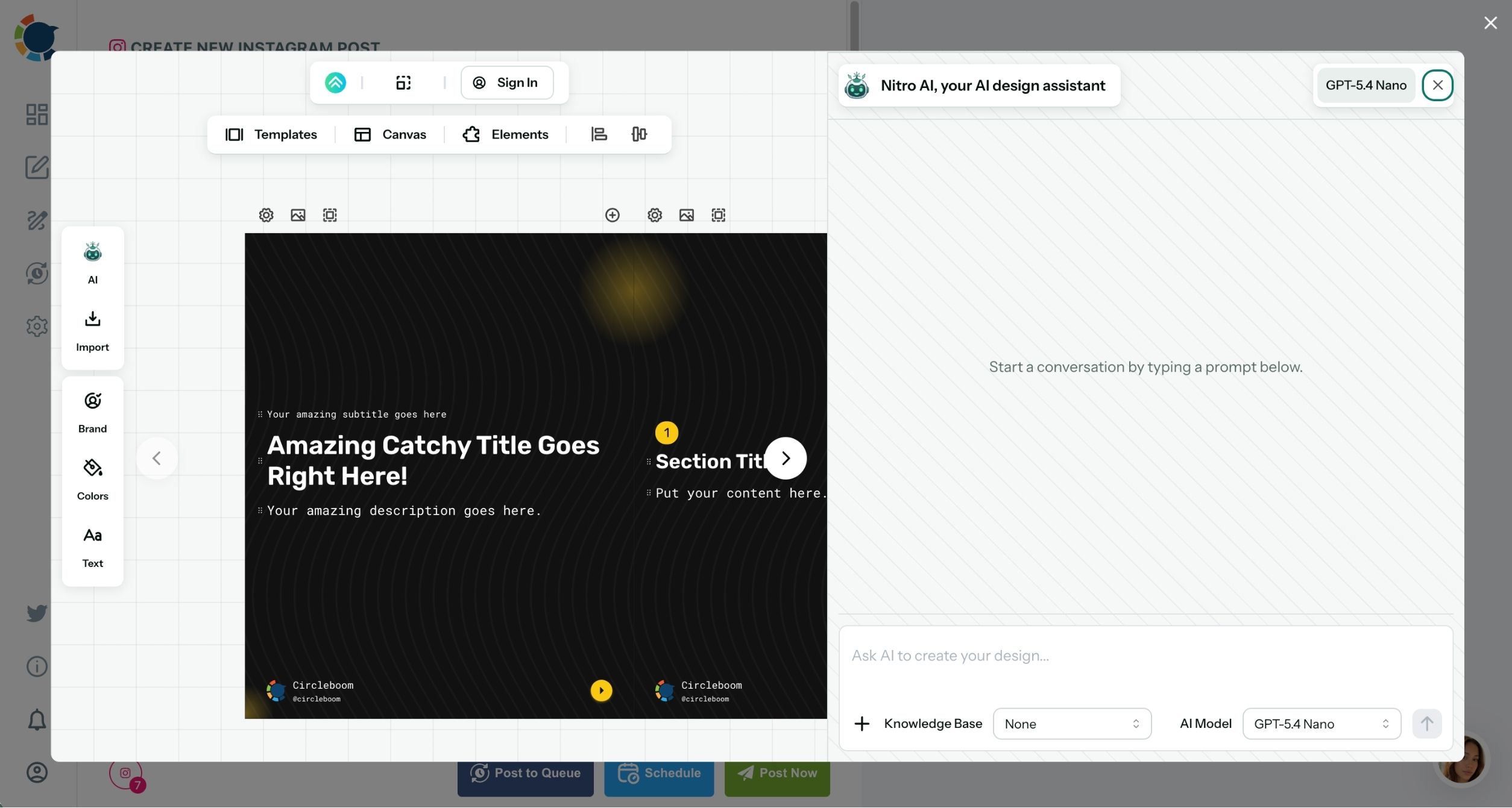Click the distribute horizontally icon in toolbar

[639, 134]
